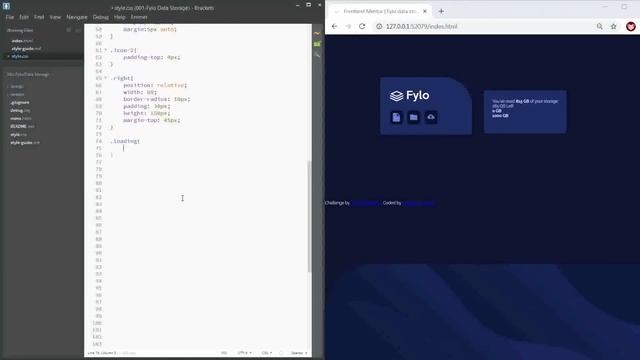This screenshot has width=640, height=360.
Task: Collapse the .icon-2 rule fold arrow
Action: [106, 50]
